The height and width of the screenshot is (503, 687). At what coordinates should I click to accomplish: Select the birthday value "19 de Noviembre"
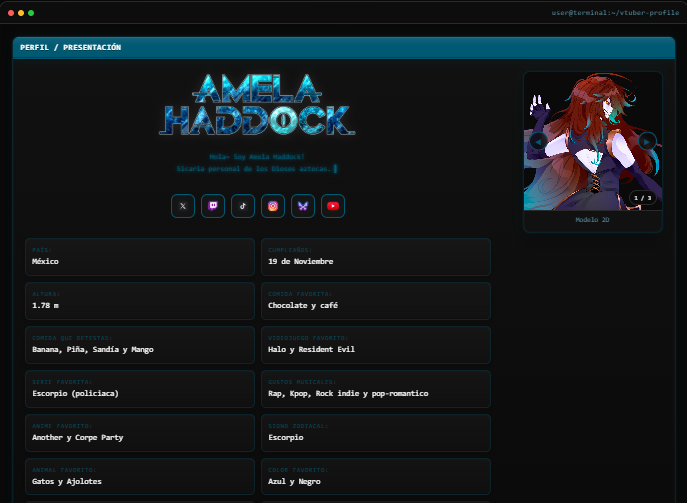301,261
